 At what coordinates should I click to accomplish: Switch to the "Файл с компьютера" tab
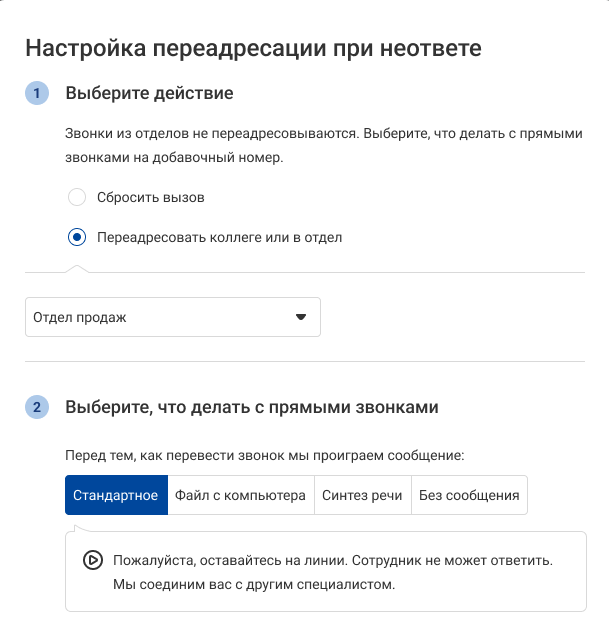pos(240,495)
